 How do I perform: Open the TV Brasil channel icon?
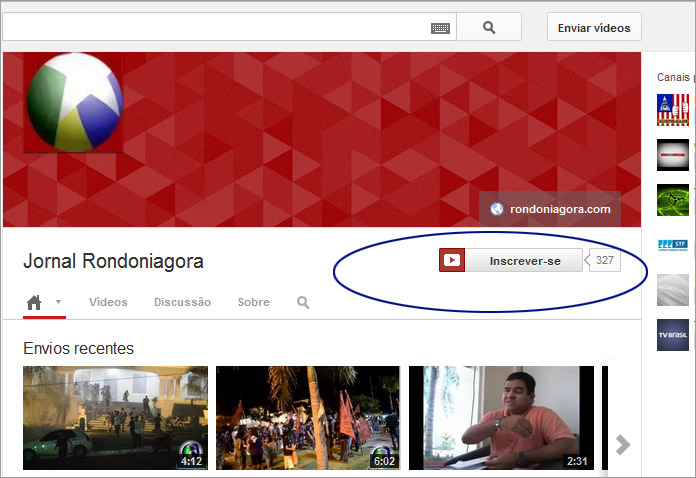coord(673,335)
